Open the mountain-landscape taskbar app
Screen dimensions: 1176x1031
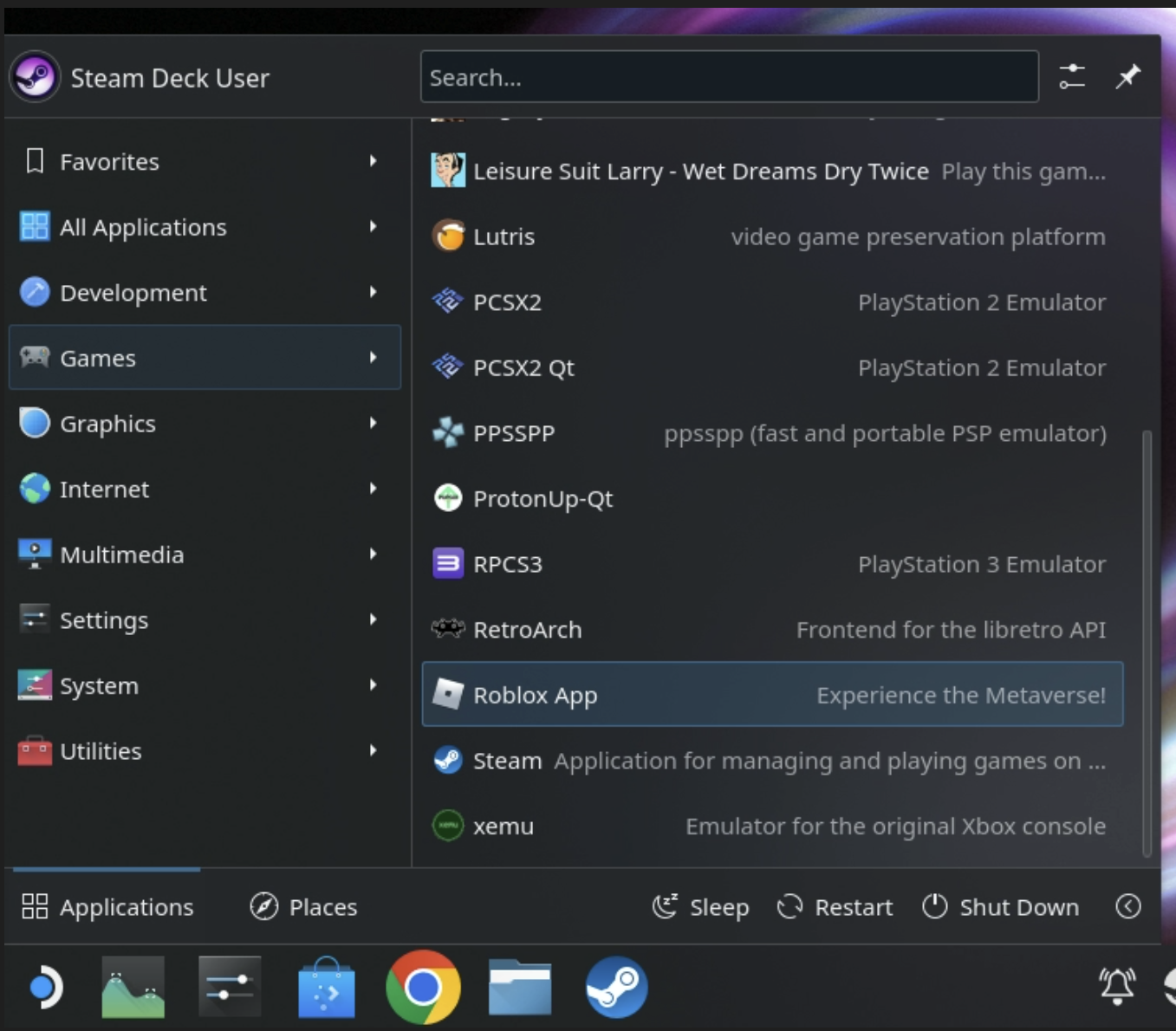click(x=133, y=987)
